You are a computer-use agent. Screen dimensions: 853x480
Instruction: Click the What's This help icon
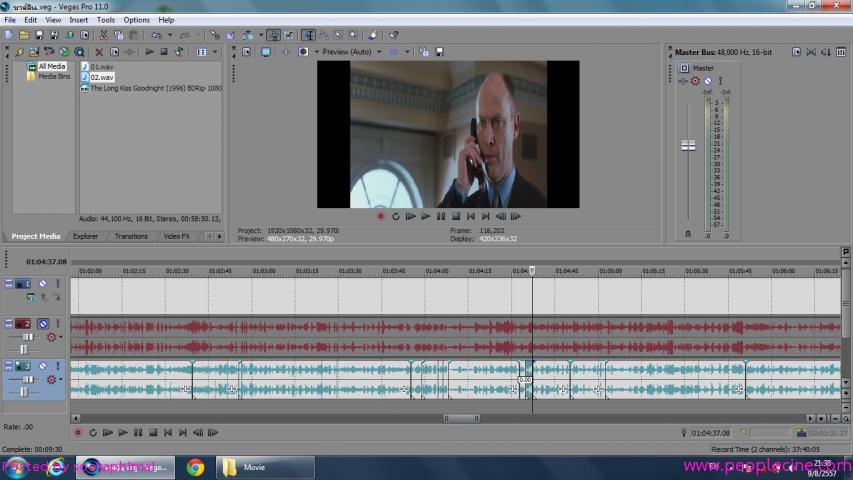pos(394,35)
